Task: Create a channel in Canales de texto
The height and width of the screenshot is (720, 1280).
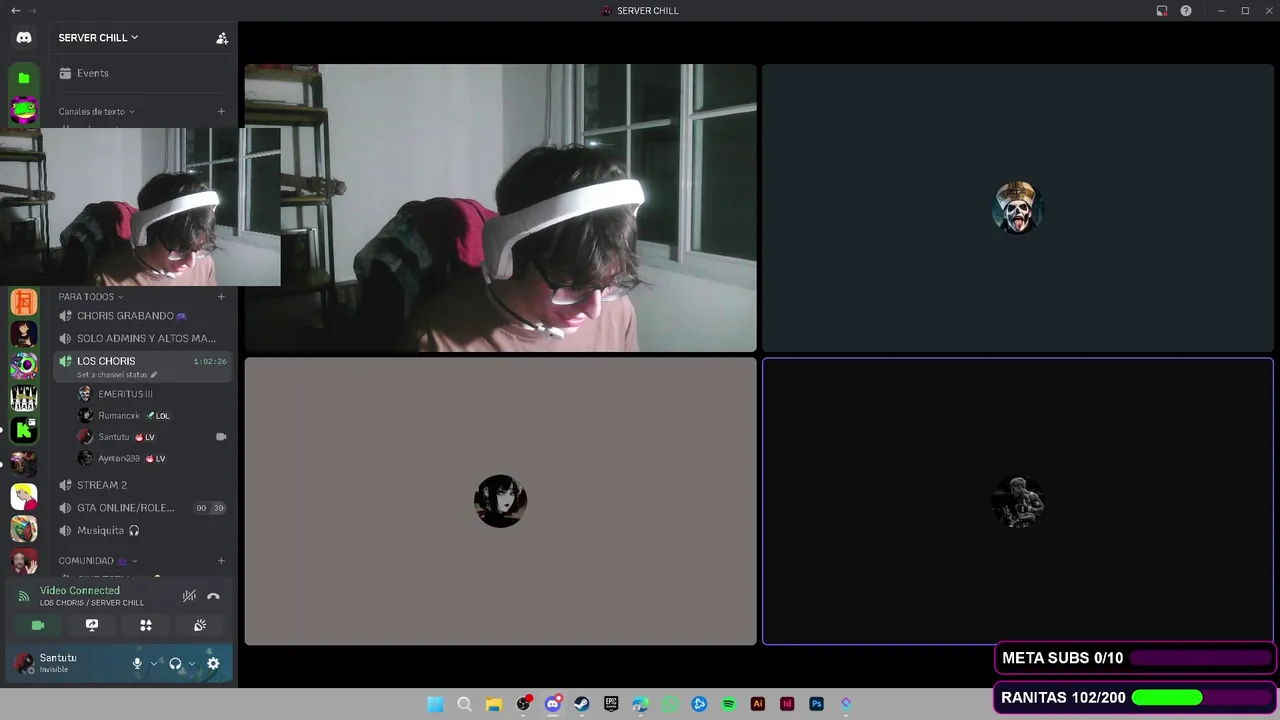Action: [x=221, y=111]
